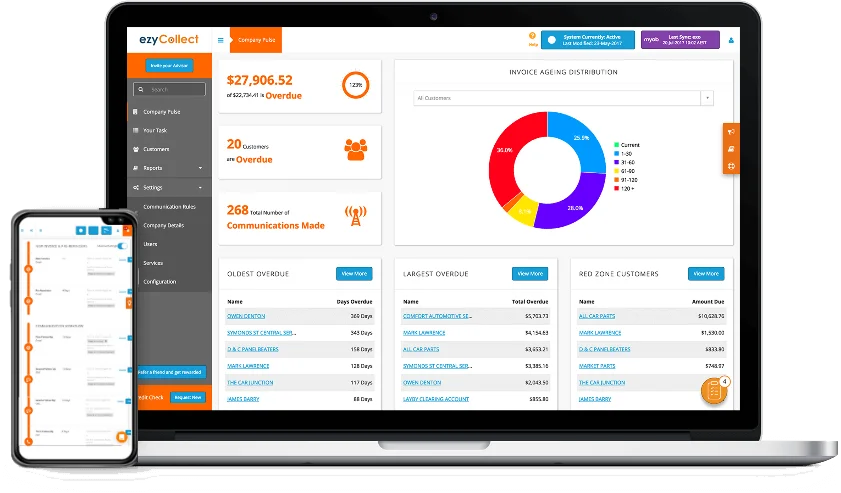Click the megaphone icon on orange side tab
The image size is (841, 493).
click(731, 131)
